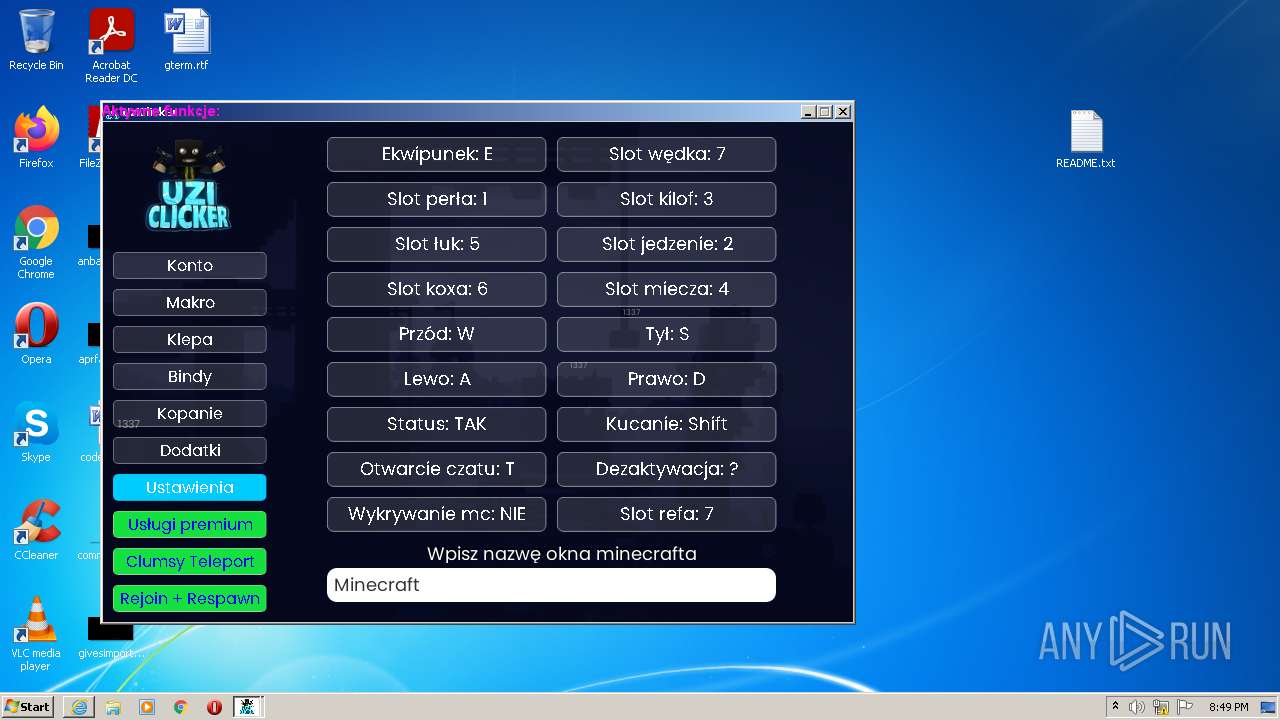Change the Kucanie: Shift keybind
The image size is (1280, 720).
point(667,424)
